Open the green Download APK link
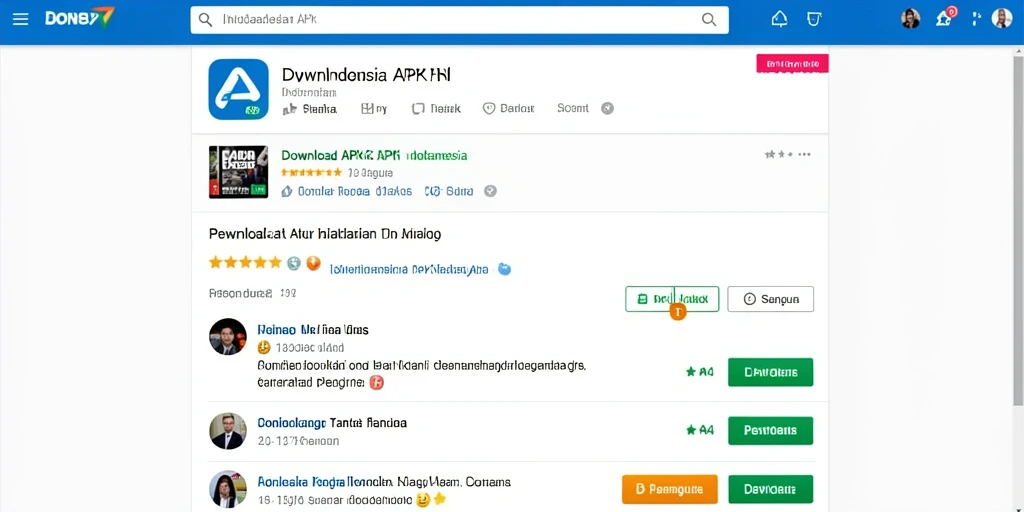The height and width of the screenshot is (512, 1024). (374, 155)
